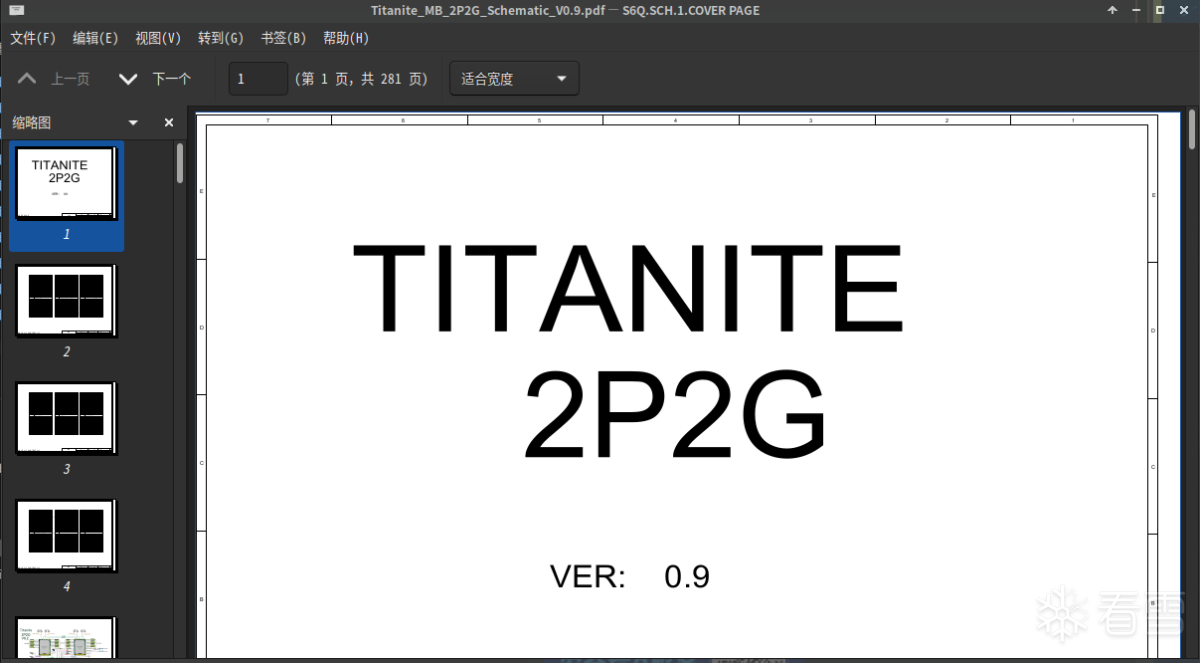Screen dimensions: 1200x663
Task: Close the thumbnail sidebar panel
Action: tap(169, 123)
